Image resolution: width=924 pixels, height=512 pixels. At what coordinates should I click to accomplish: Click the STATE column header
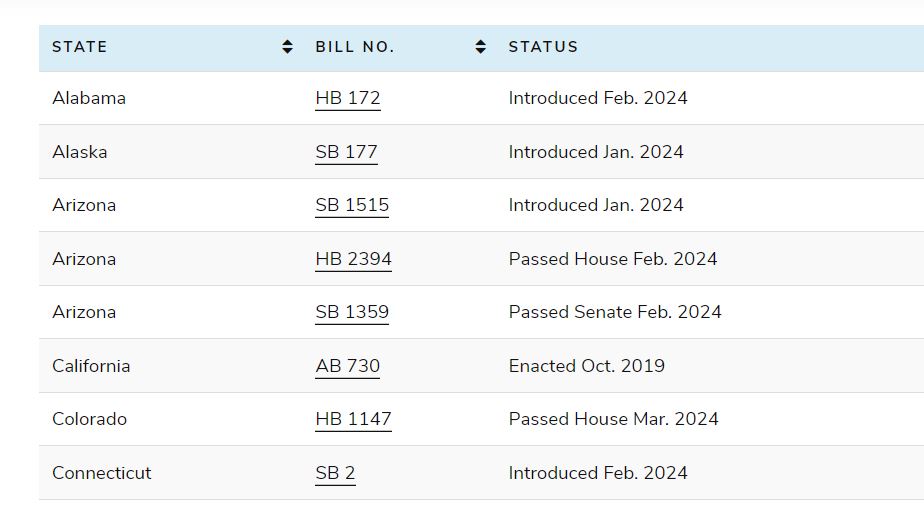coord(80,47)
